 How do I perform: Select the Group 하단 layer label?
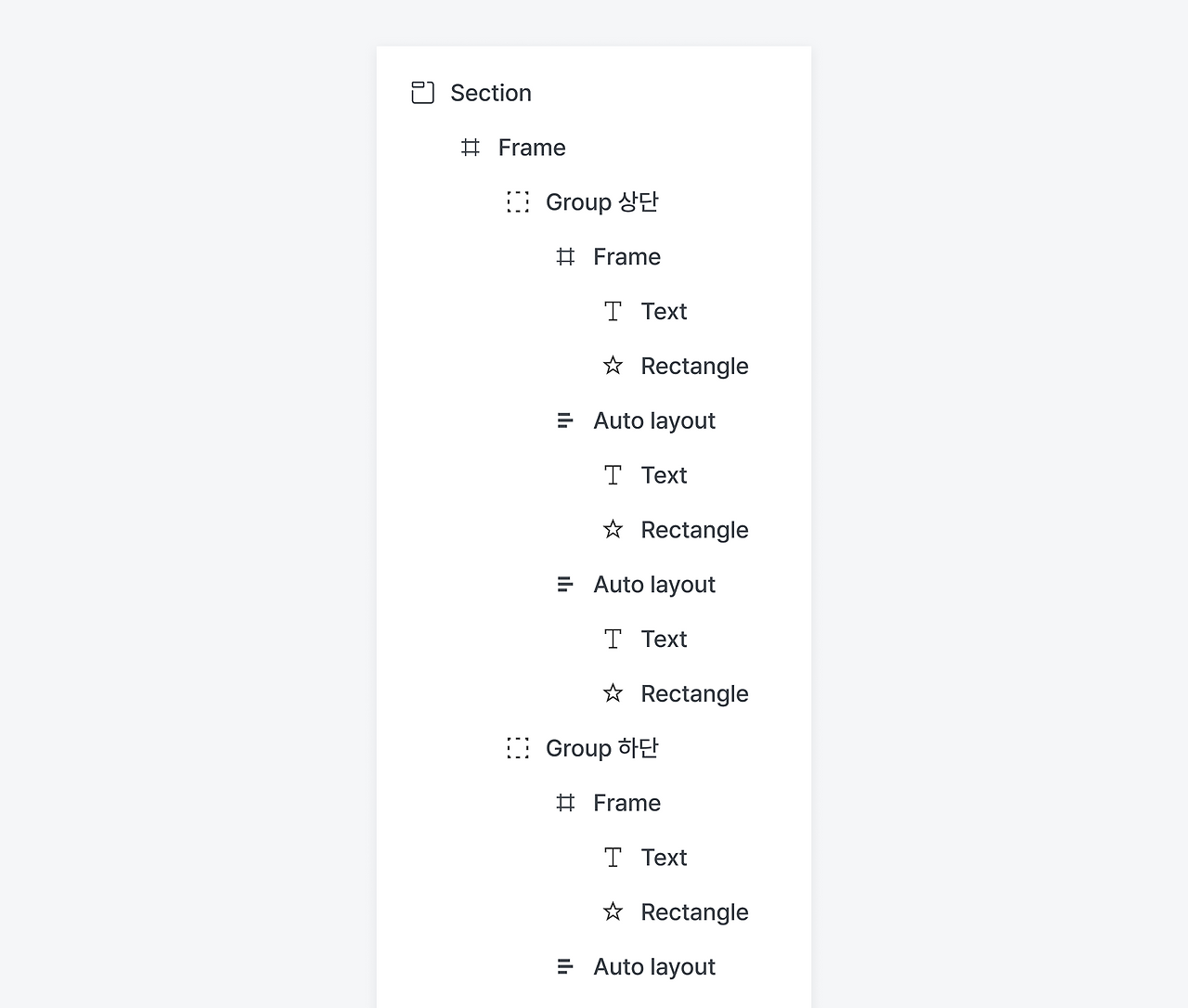pos(601,748)
